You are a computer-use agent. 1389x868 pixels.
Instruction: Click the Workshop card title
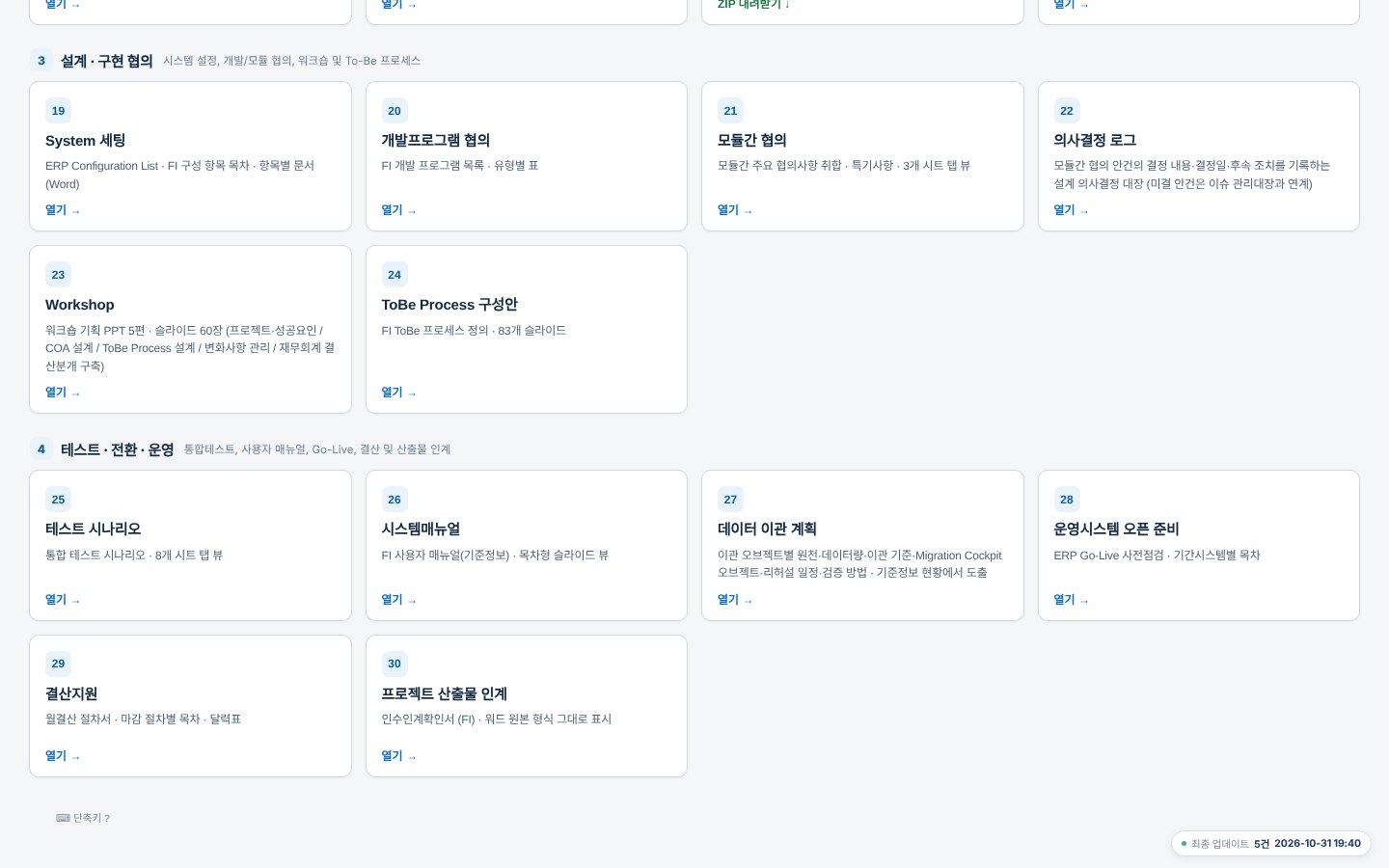[x=80, y=305]
